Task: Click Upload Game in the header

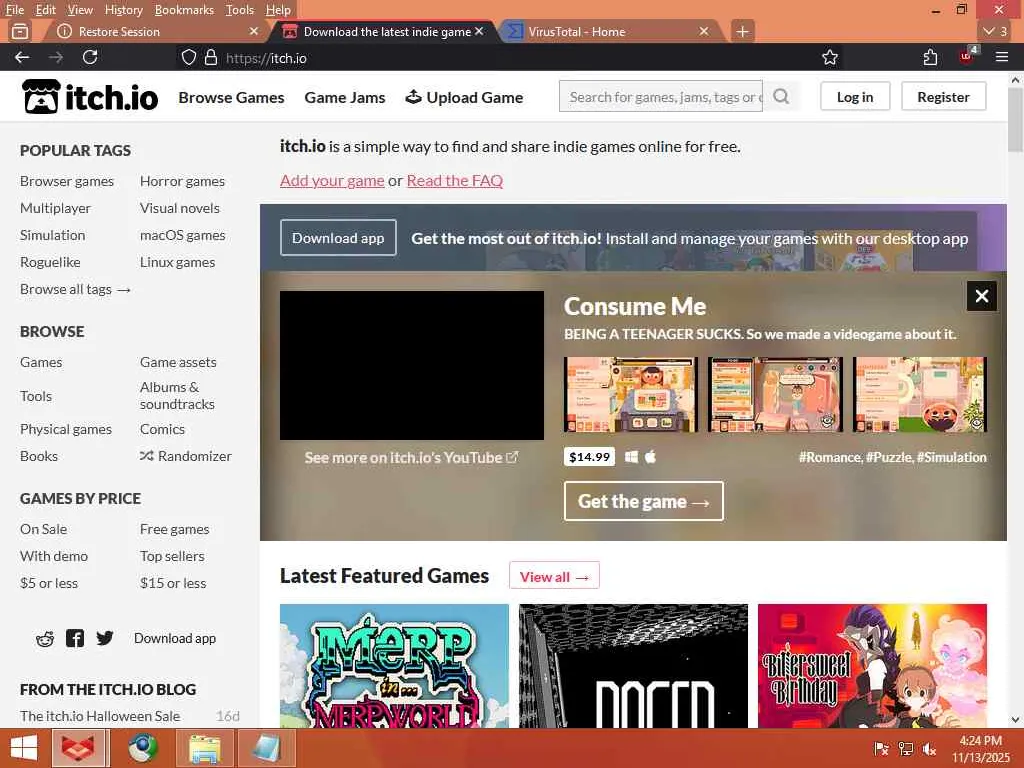Action: 464,97
